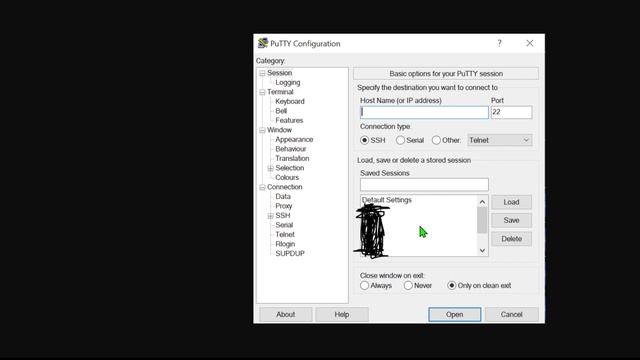Open Appearance settings

(294, 139)
